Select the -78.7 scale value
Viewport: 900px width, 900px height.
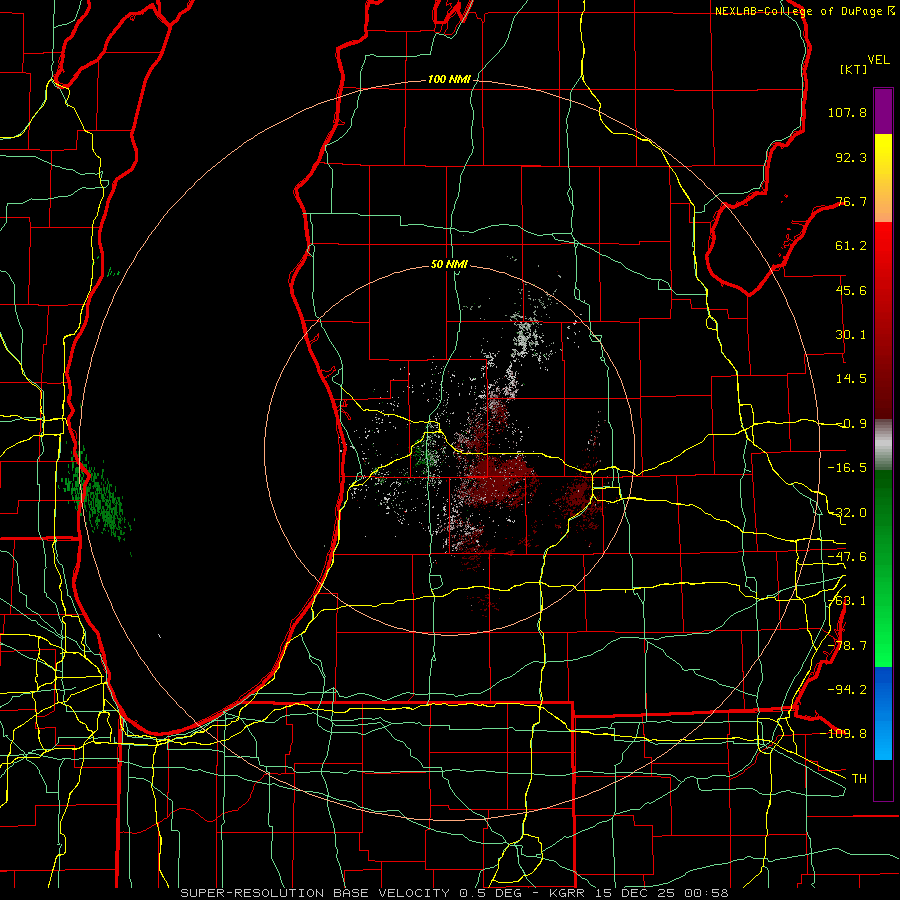[x=847, y=646]
